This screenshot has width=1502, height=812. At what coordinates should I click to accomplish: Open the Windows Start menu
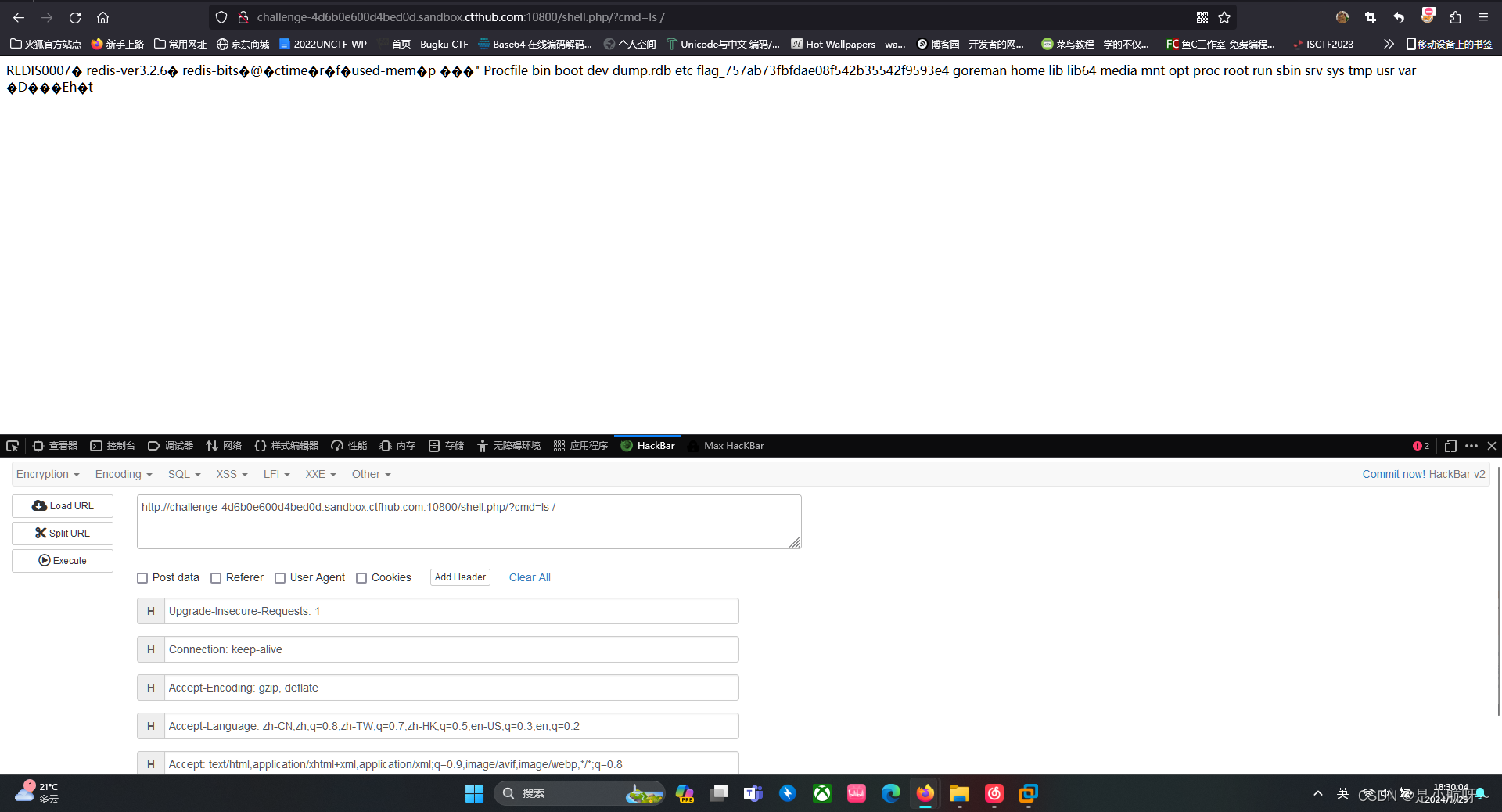click(474, 793)
